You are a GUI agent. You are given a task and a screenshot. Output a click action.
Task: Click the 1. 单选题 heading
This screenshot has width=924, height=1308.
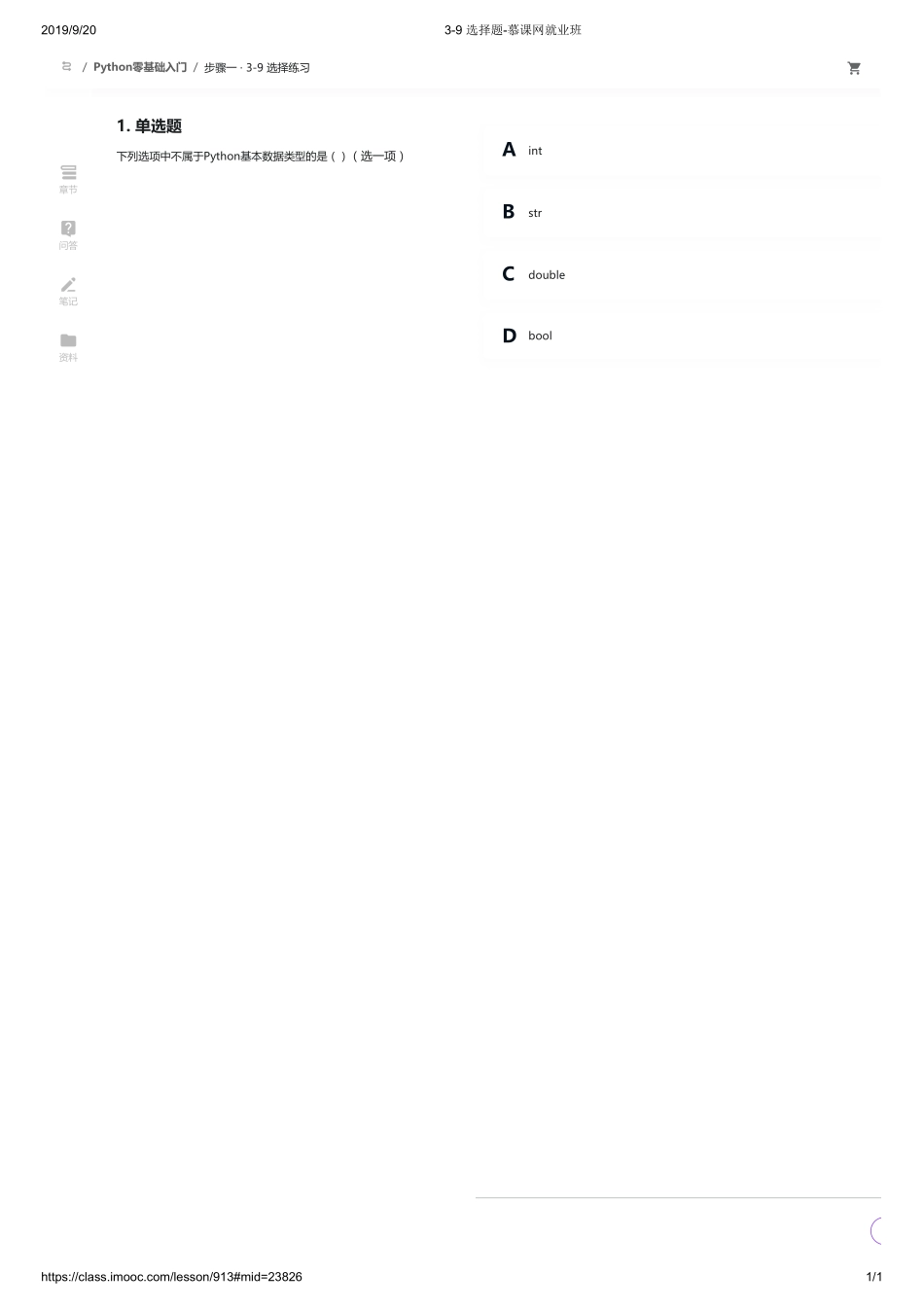(149, 126)
